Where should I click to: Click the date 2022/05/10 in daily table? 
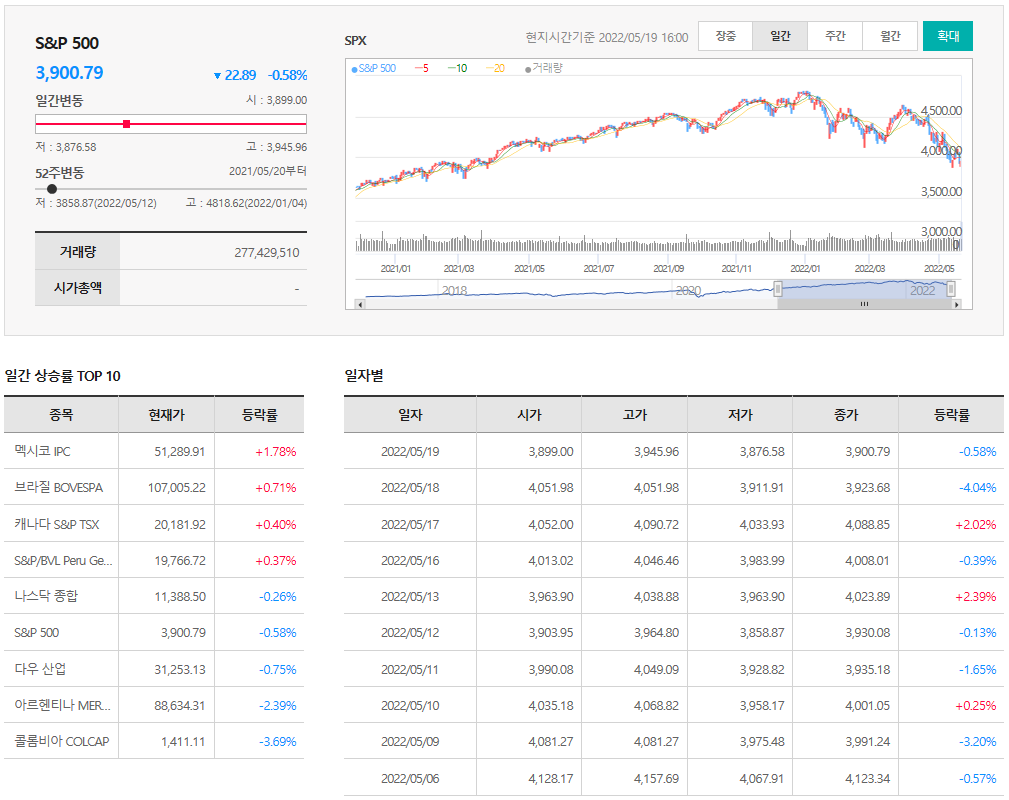[410, 705]
